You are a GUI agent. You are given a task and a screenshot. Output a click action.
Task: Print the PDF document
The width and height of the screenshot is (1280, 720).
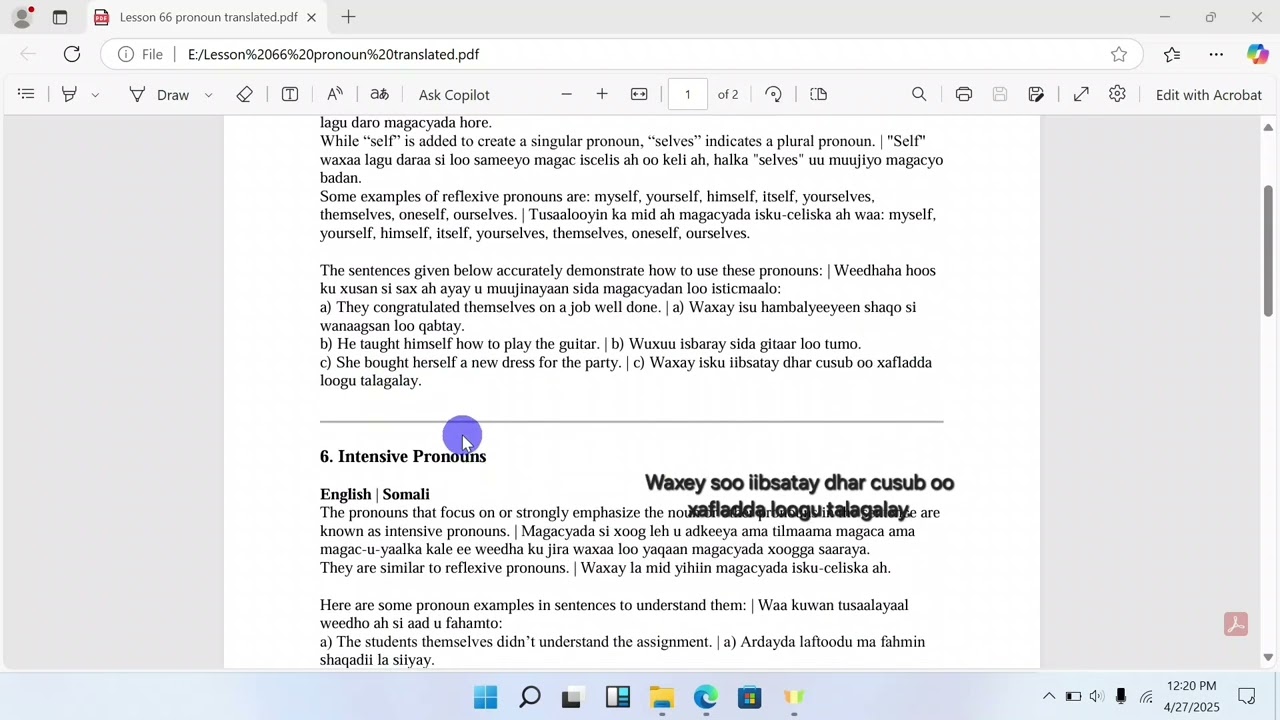pos(964,94)
